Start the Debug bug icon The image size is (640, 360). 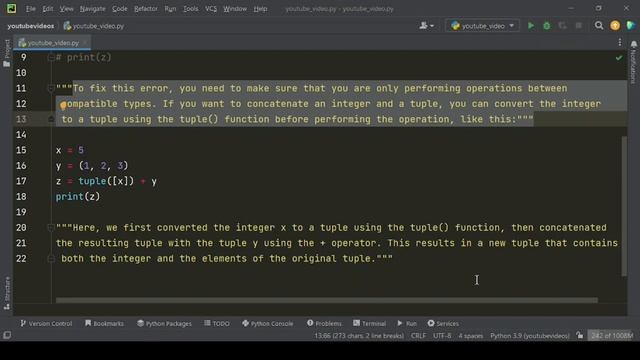(547, 26)
